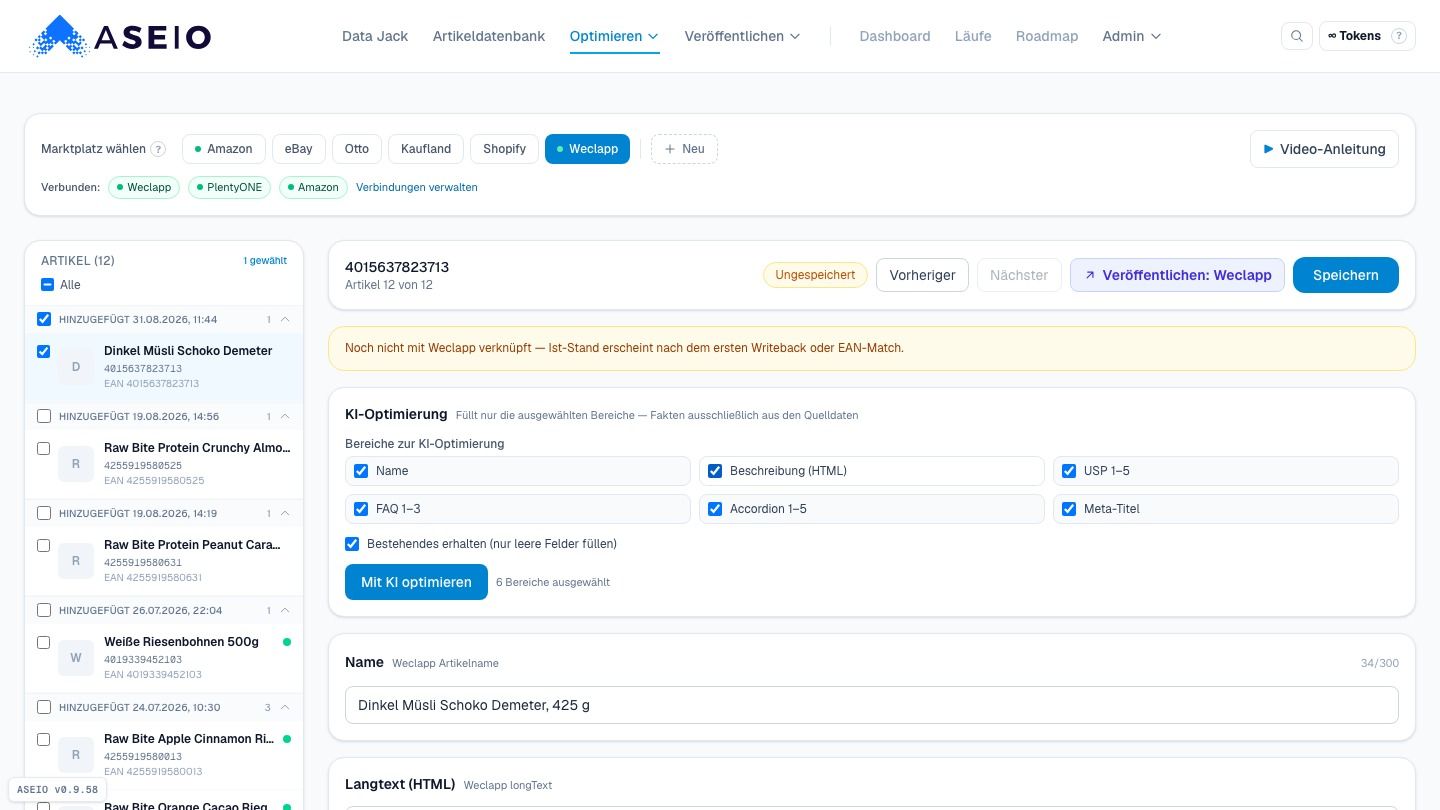Click Verbindungen verwalten link
The width and height of the screenshot is (1440, 810).
click(417, 187)
